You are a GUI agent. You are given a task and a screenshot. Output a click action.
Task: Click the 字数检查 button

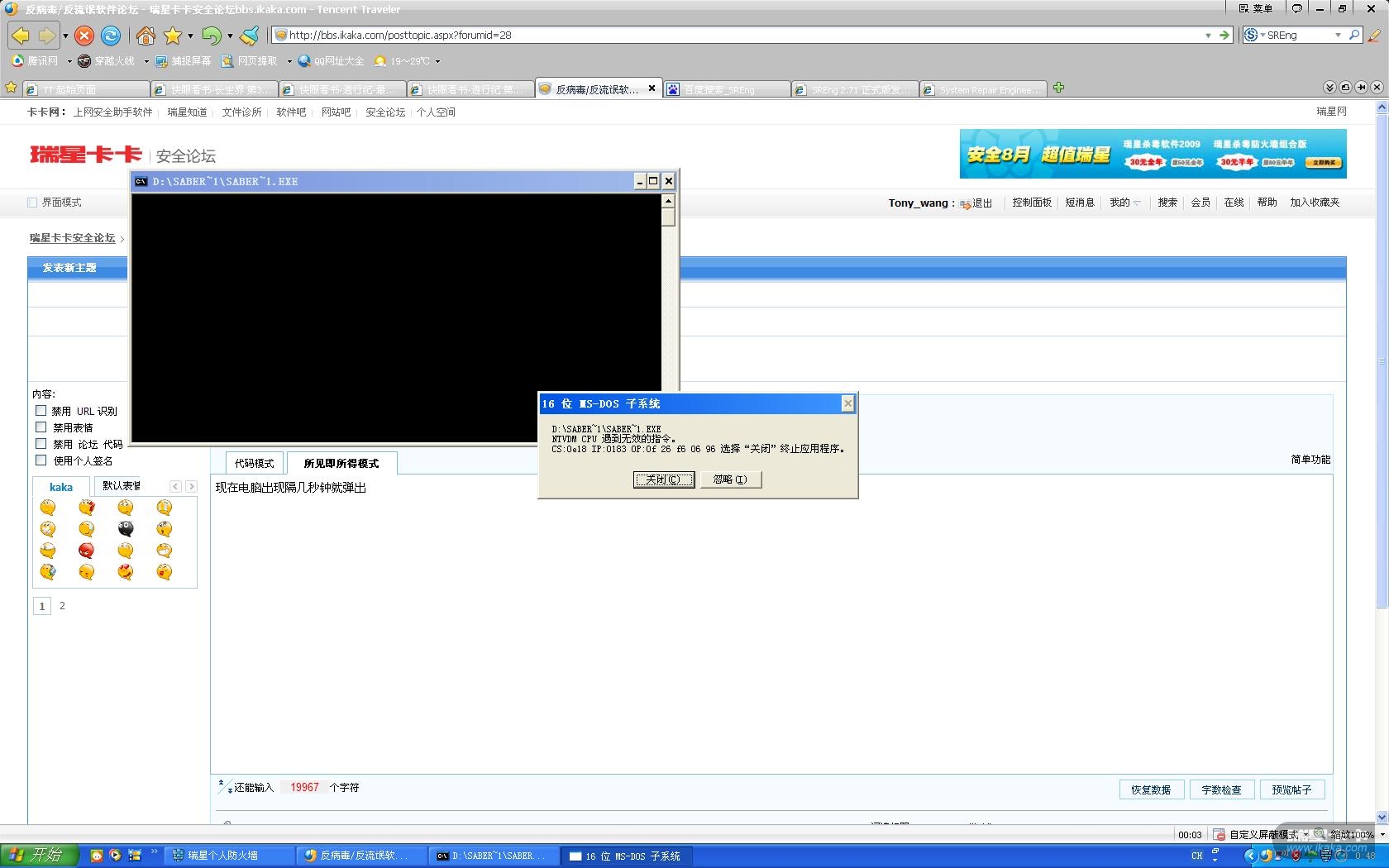[x=1221, y=789]
